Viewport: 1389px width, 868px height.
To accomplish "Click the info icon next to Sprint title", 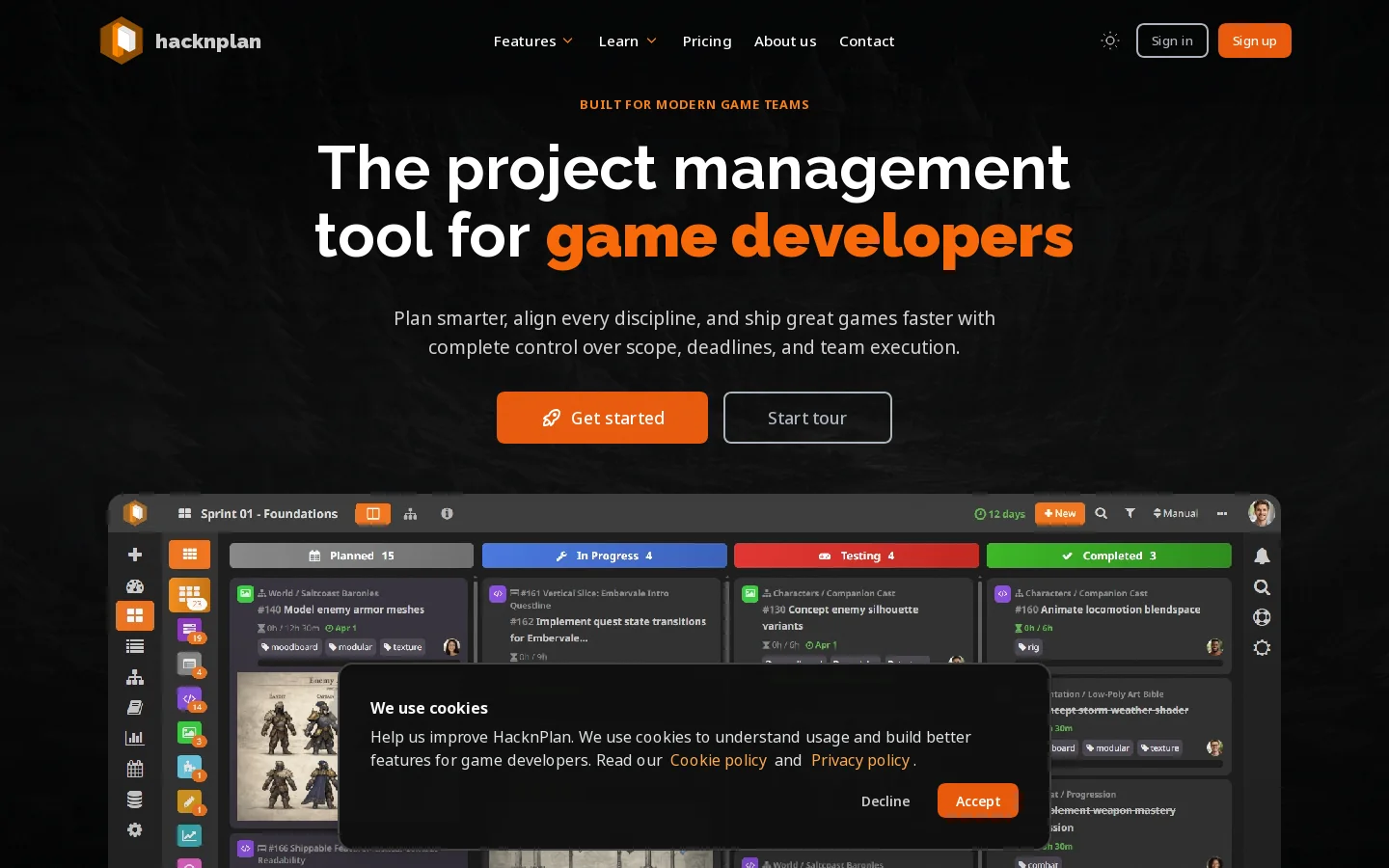I will pos(447,513).
